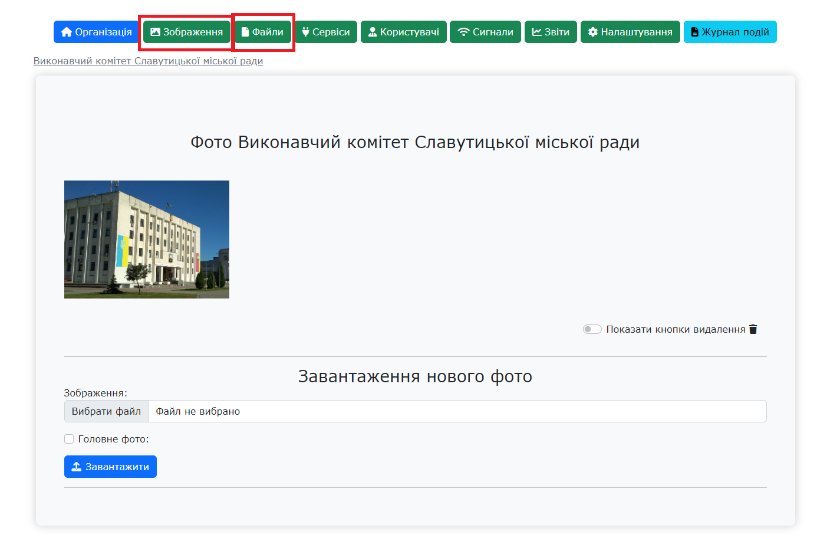Viewport: 840px width, 538px height.
Task: Switch to the Сигнали tab
Action: (485, 32)
